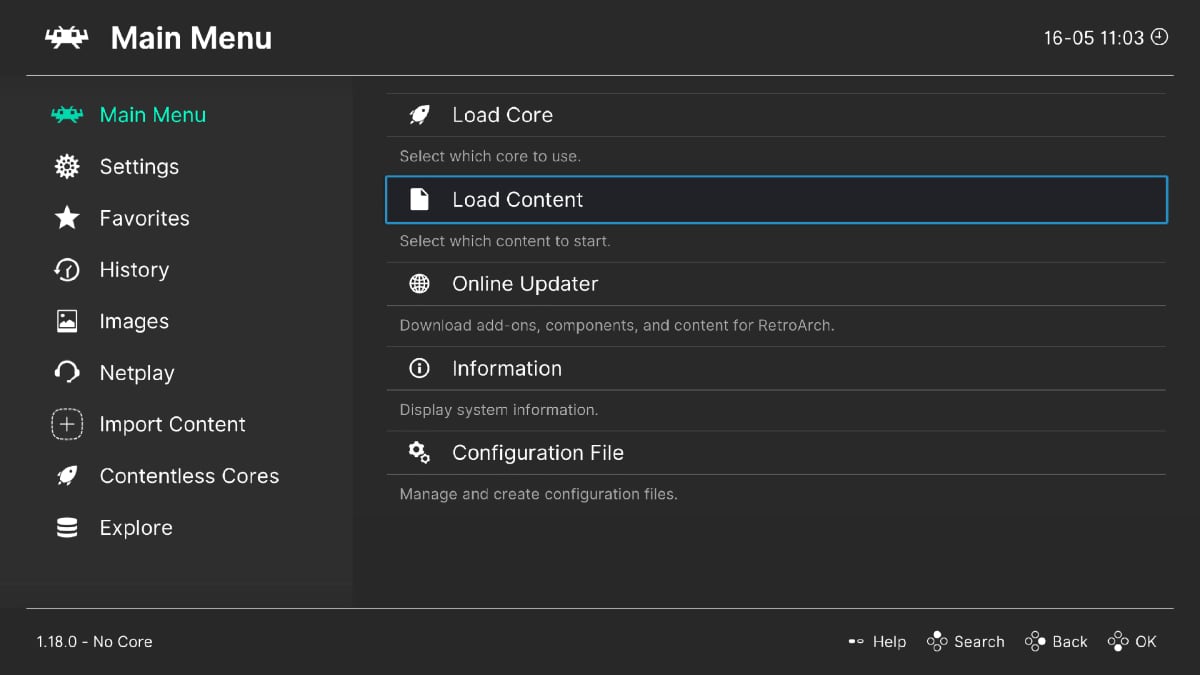The image size is (1200, 675).
Task: Open the History clock icon
Action: click(67, 270)
